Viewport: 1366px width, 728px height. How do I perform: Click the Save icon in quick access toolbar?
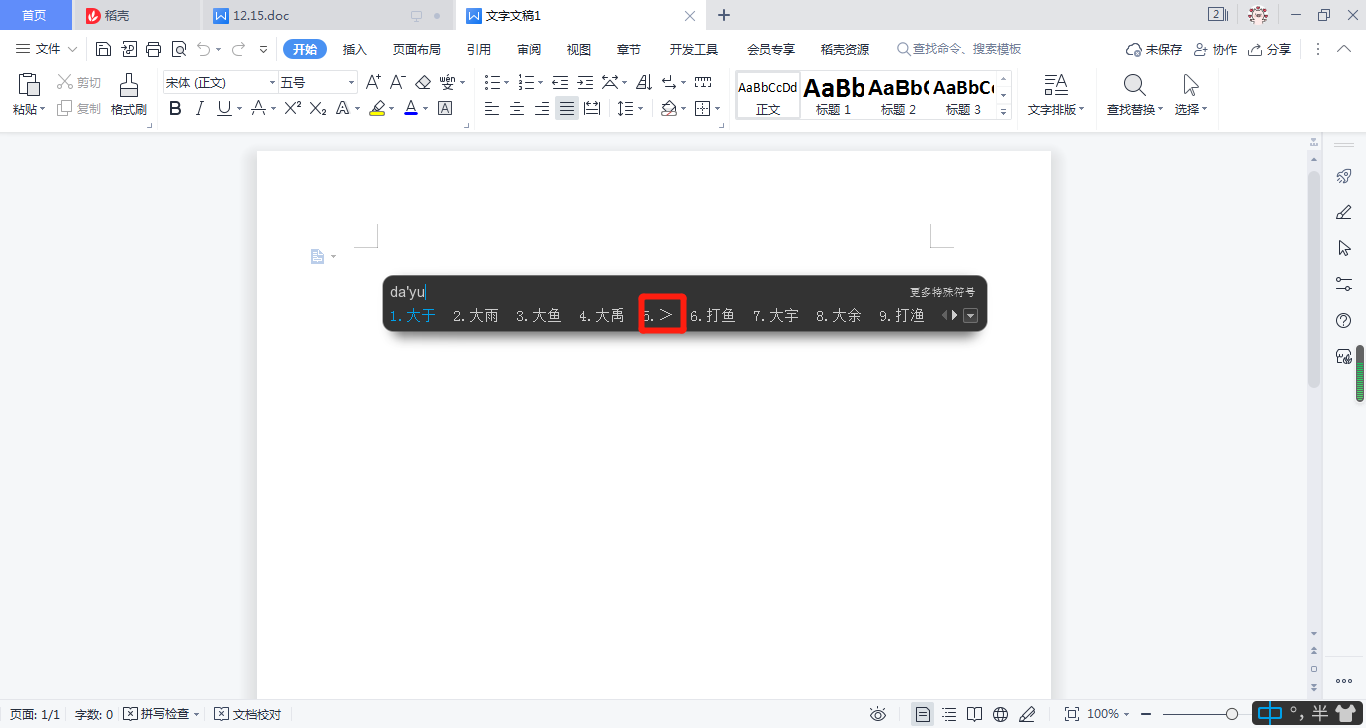pyautogui.click(x=103, y=49)
